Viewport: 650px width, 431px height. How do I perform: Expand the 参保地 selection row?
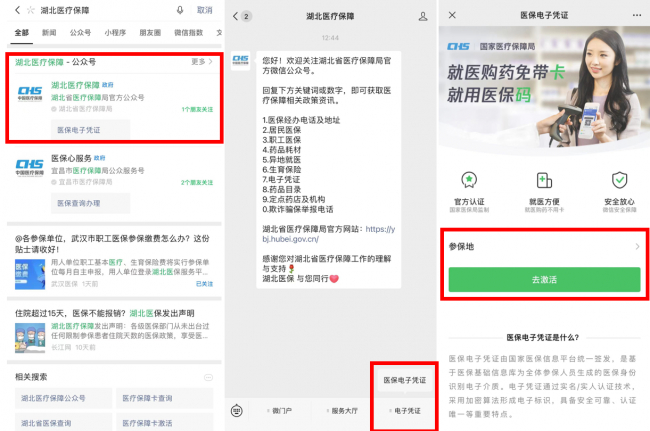[544, 247]
